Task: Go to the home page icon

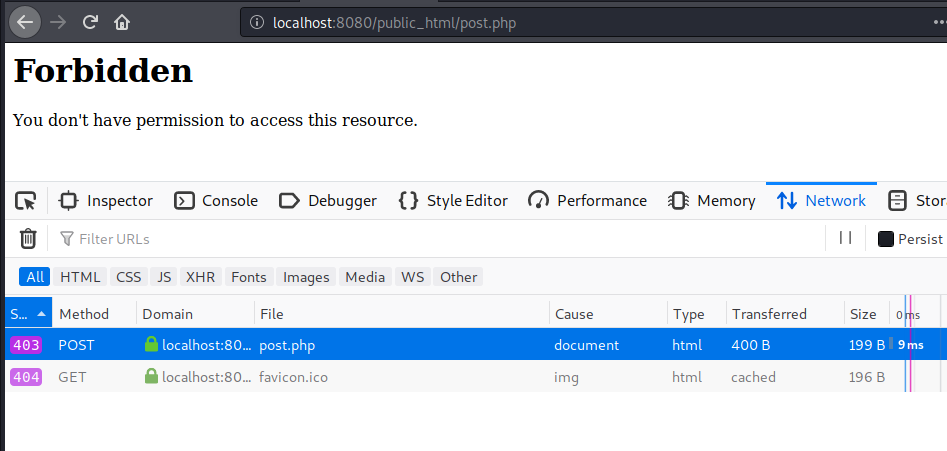Action: [122, 21]
